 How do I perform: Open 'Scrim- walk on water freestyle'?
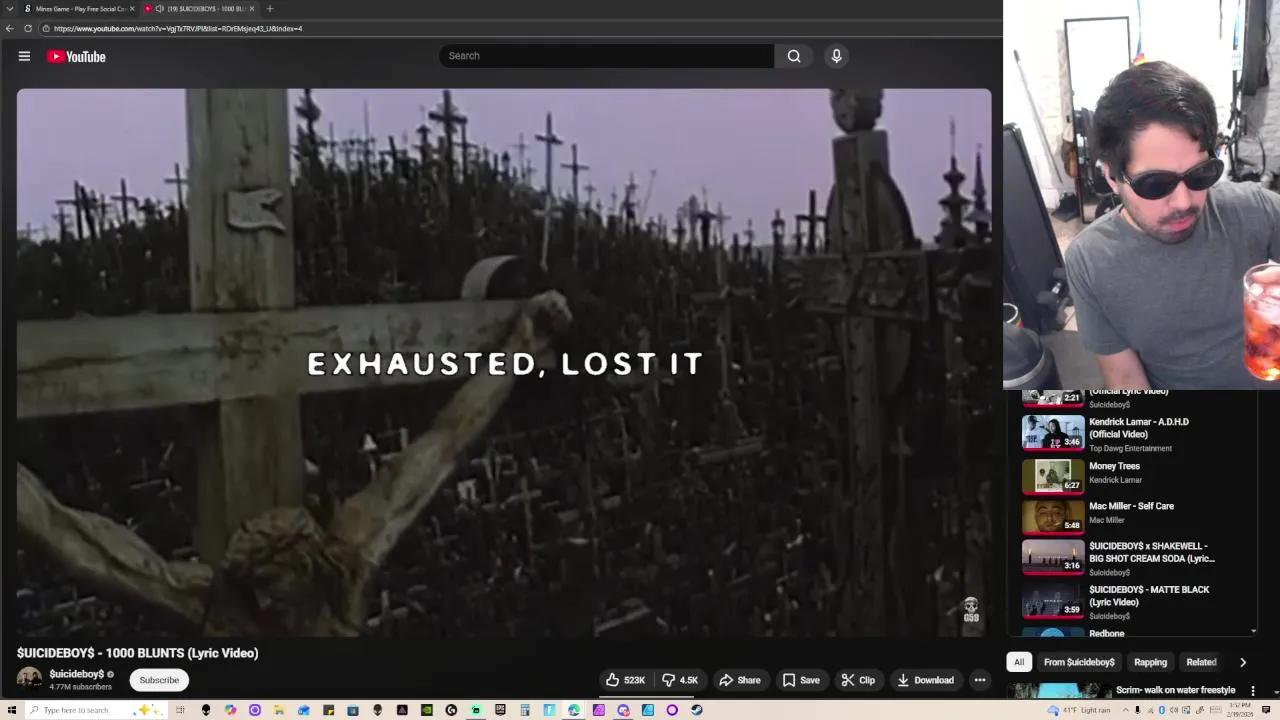click(x=1176, y=690)
